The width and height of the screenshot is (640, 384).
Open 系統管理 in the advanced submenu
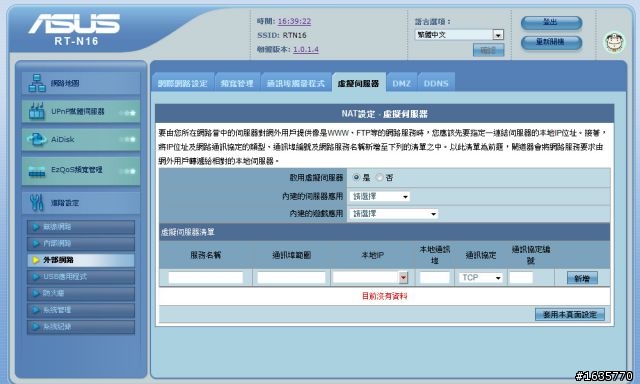pos(81,310)
